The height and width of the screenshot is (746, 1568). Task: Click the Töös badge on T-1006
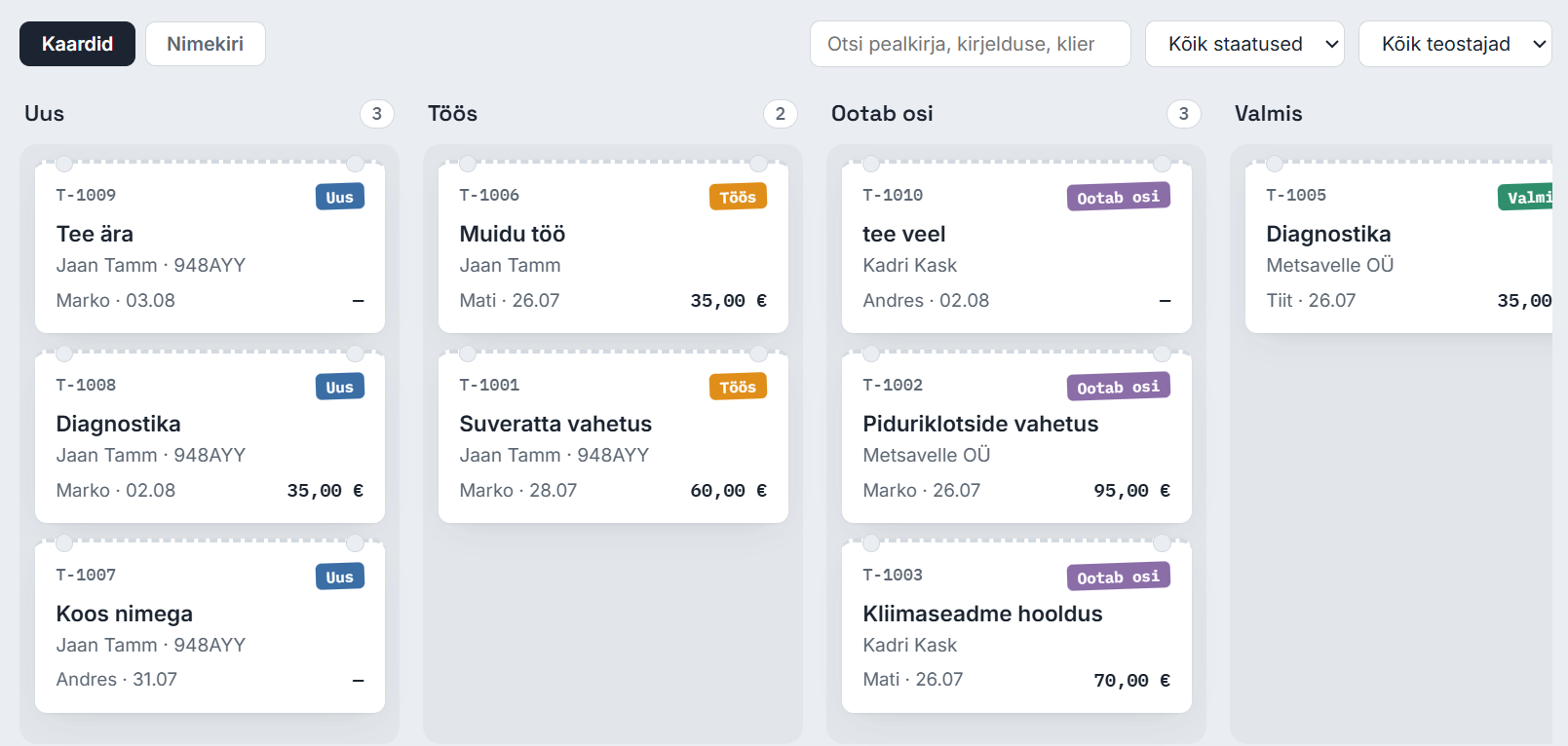[738, 197]
